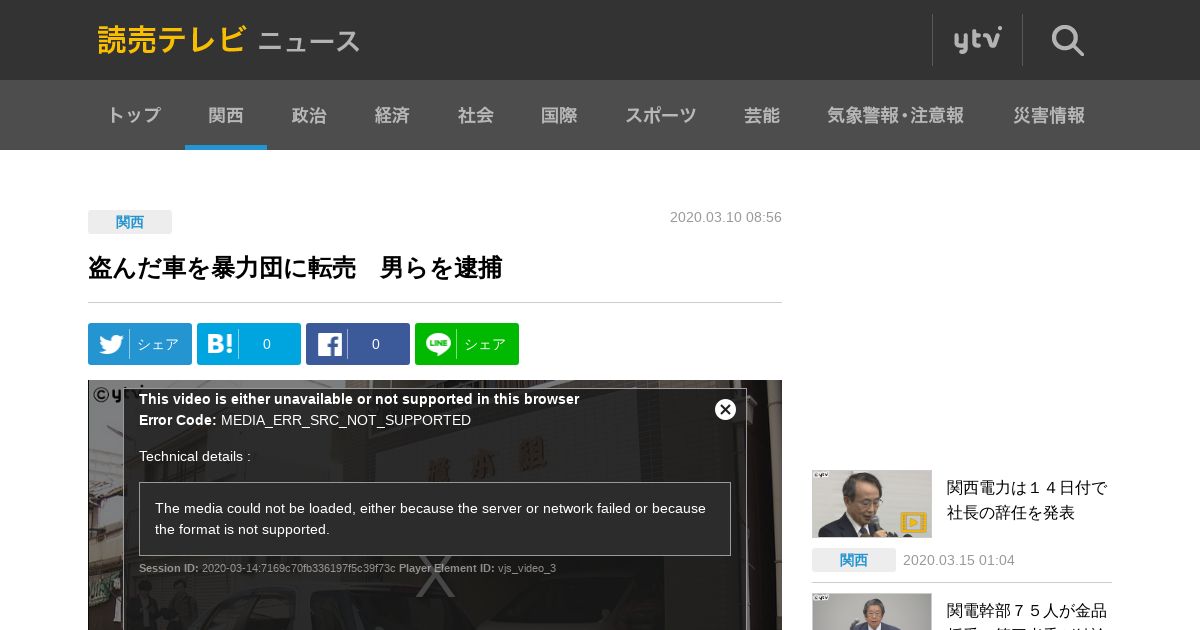The image size is (1200, 630).
Task: Select the 関西 navigation tab
Action: coord(226,115)
